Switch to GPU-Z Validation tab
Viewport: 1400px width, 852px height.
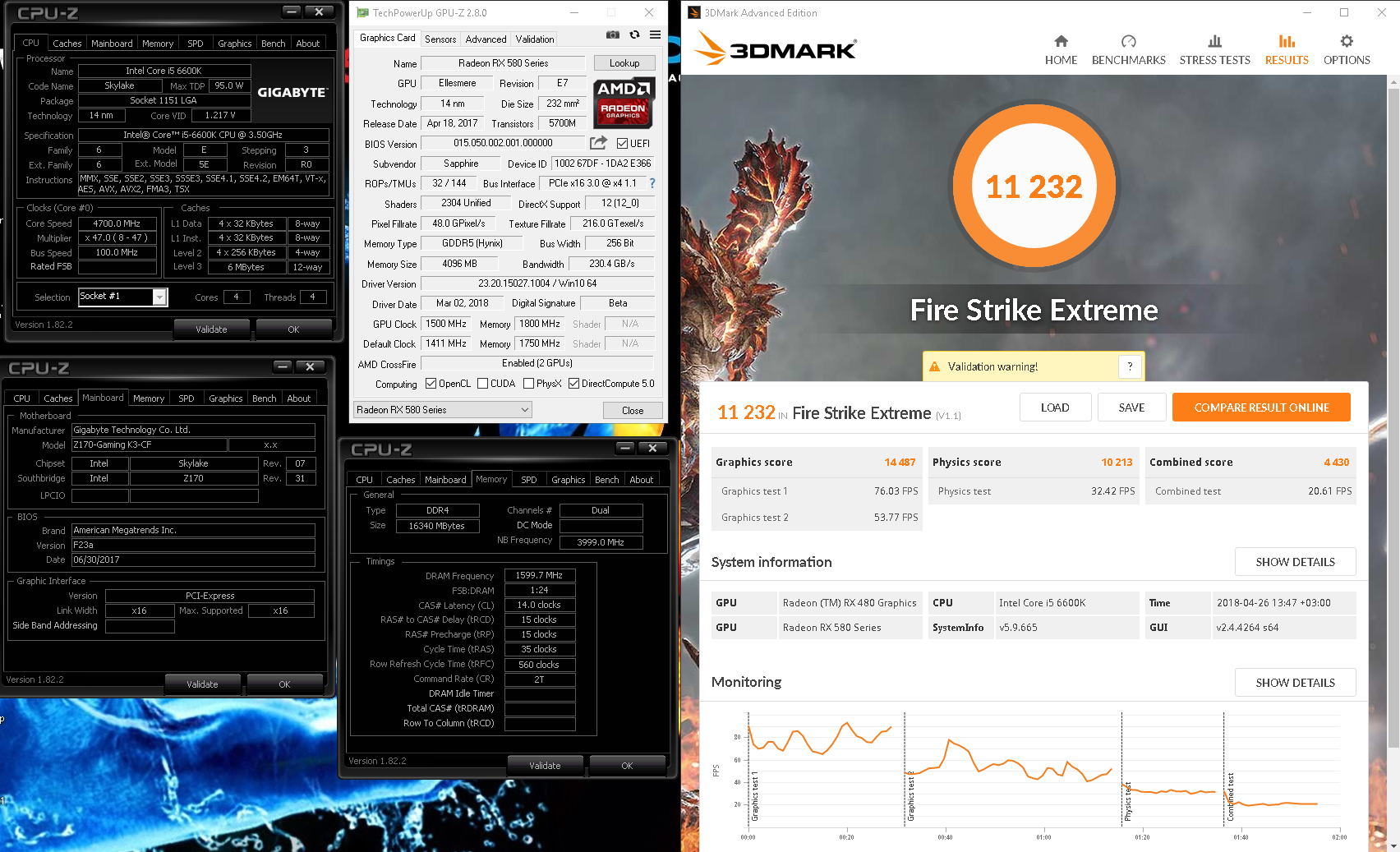[535, 39]
